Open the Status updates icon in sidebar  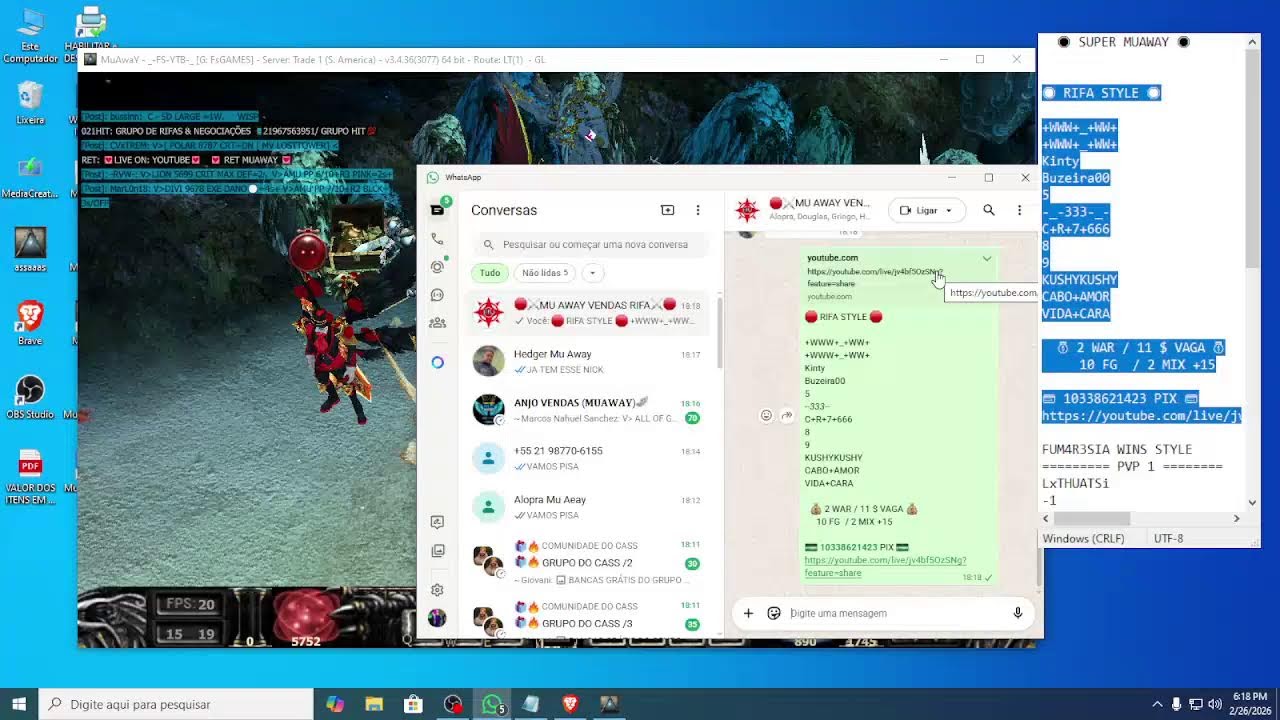[x=437, y=267]
